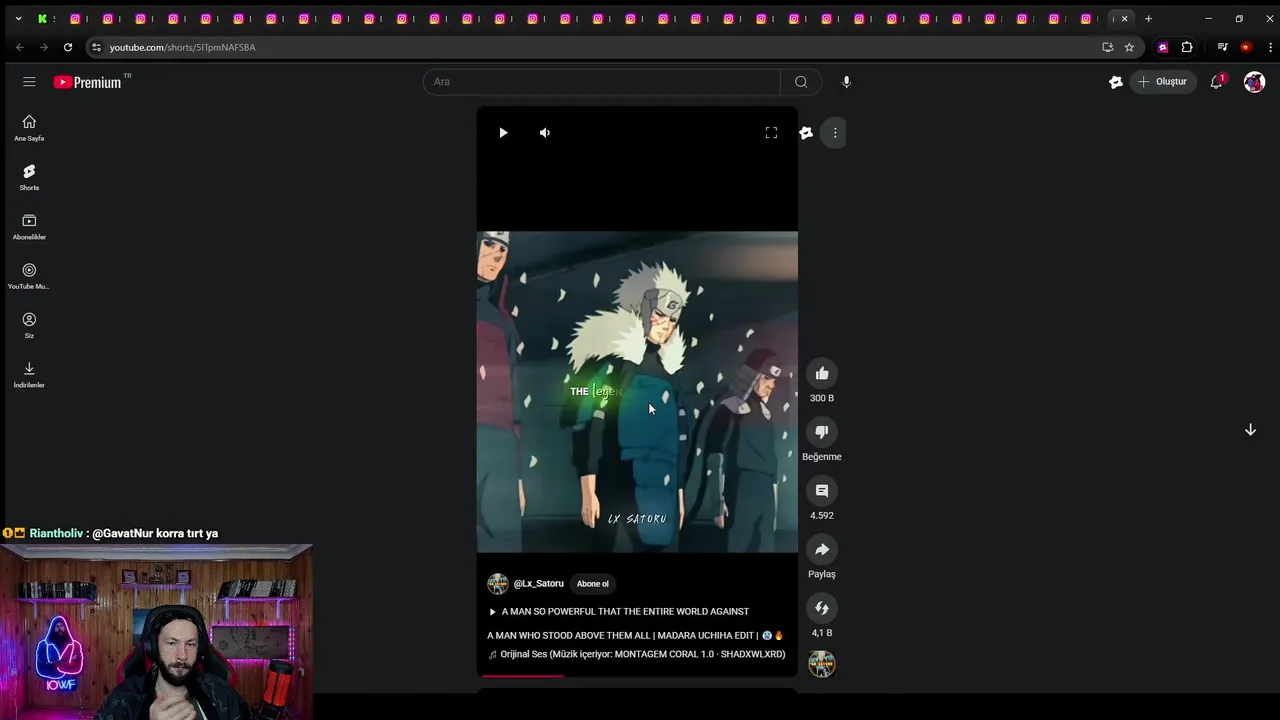Click the Short's video frame
1280x720 pixels.
[637, 392]
